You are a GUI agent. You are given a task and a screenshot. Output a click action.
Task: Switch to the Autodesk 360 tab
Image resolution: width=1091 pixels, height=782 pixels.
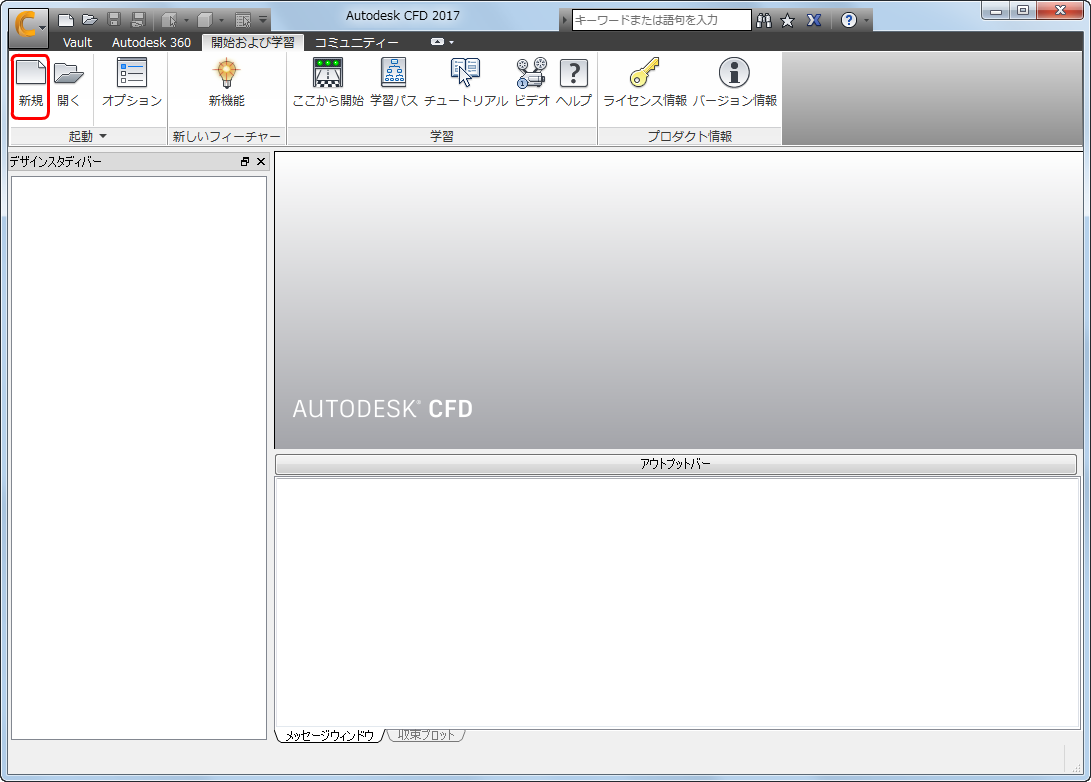[x=151, y=42]
